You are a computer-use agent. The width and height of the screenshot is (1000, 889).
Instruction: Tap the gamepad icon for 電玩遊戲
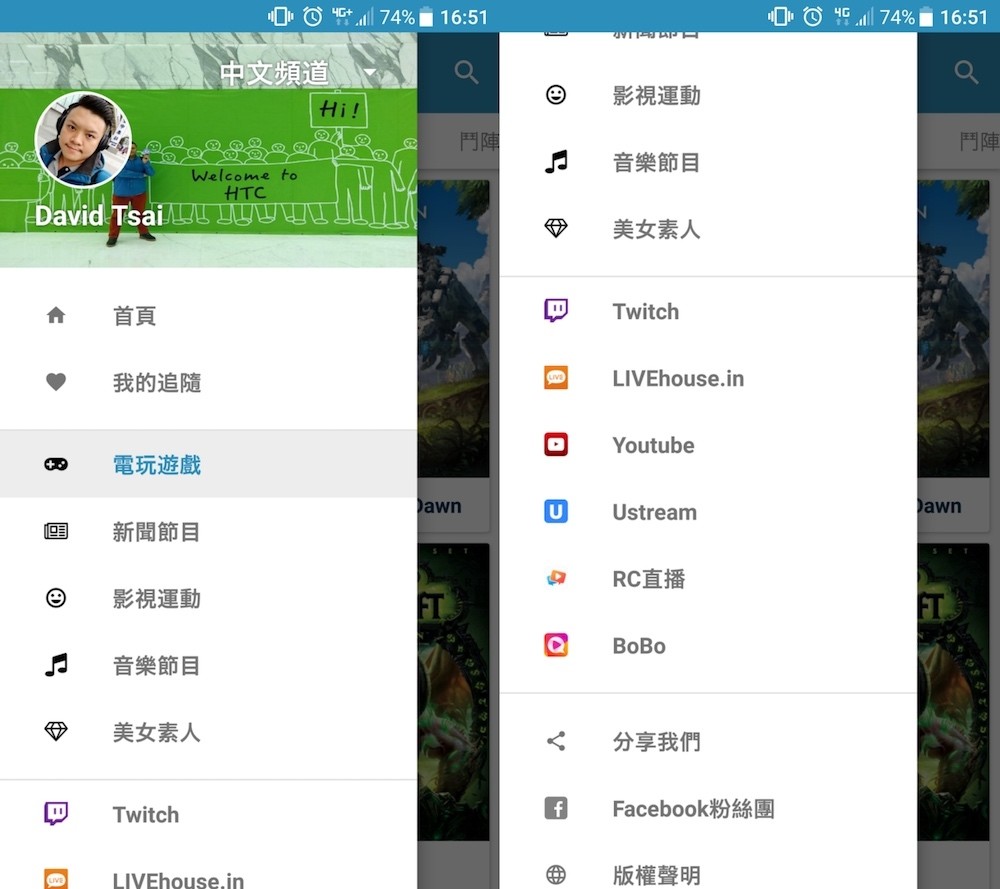56,464
